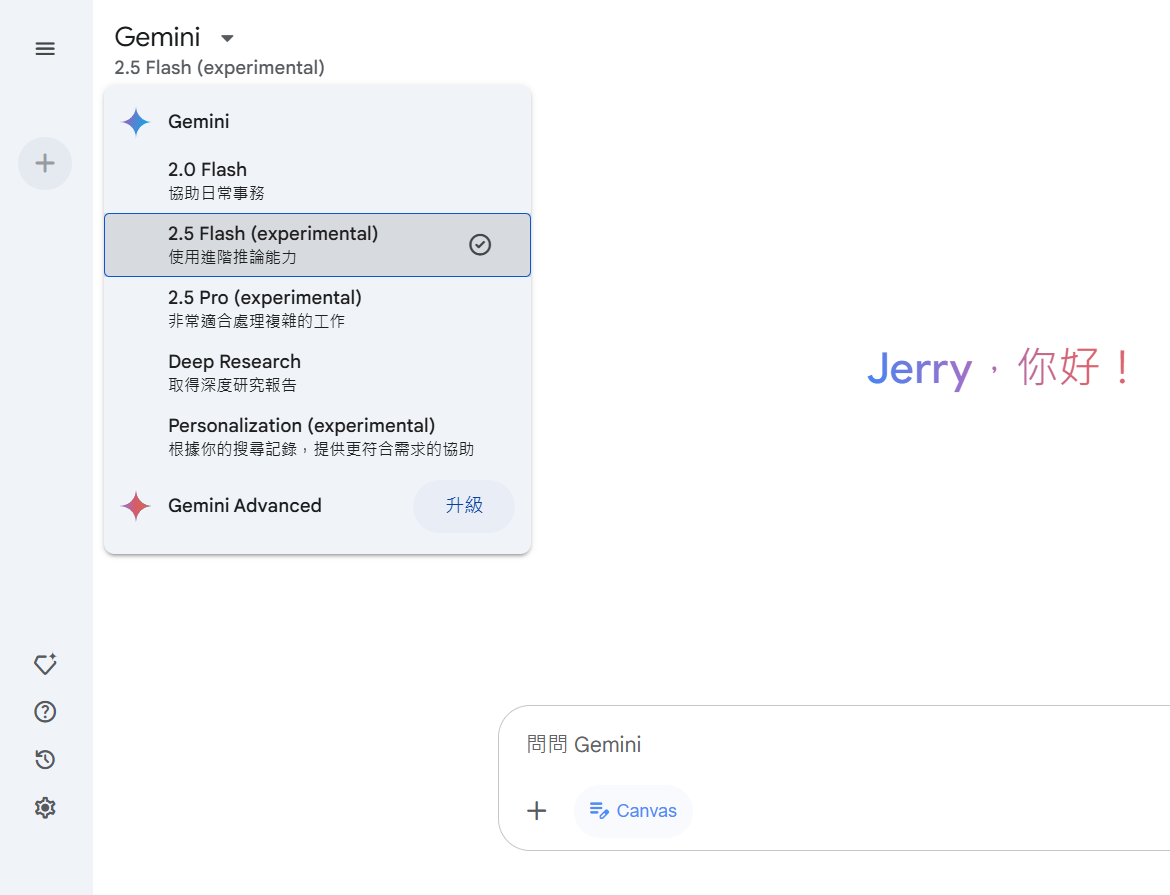
Task: Select the 2.0 Flash model
Action: point(317,181)
